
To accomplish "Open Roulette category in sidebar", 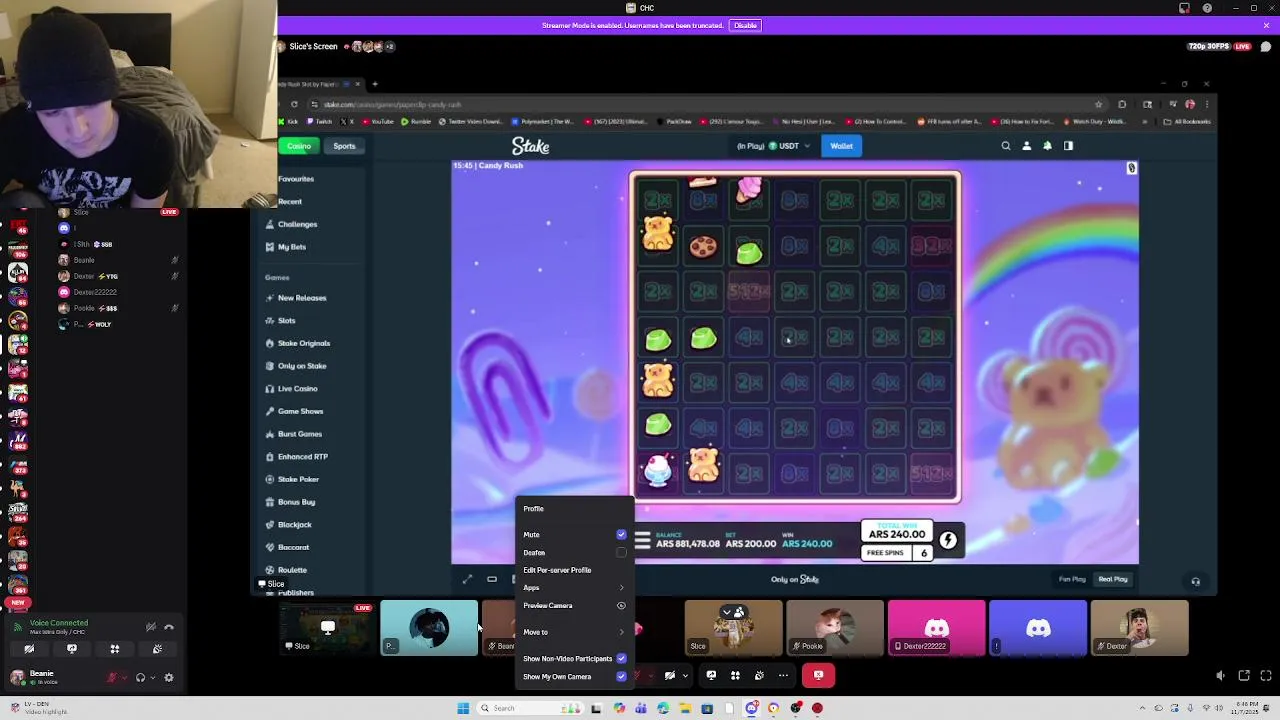I will 292,570.
